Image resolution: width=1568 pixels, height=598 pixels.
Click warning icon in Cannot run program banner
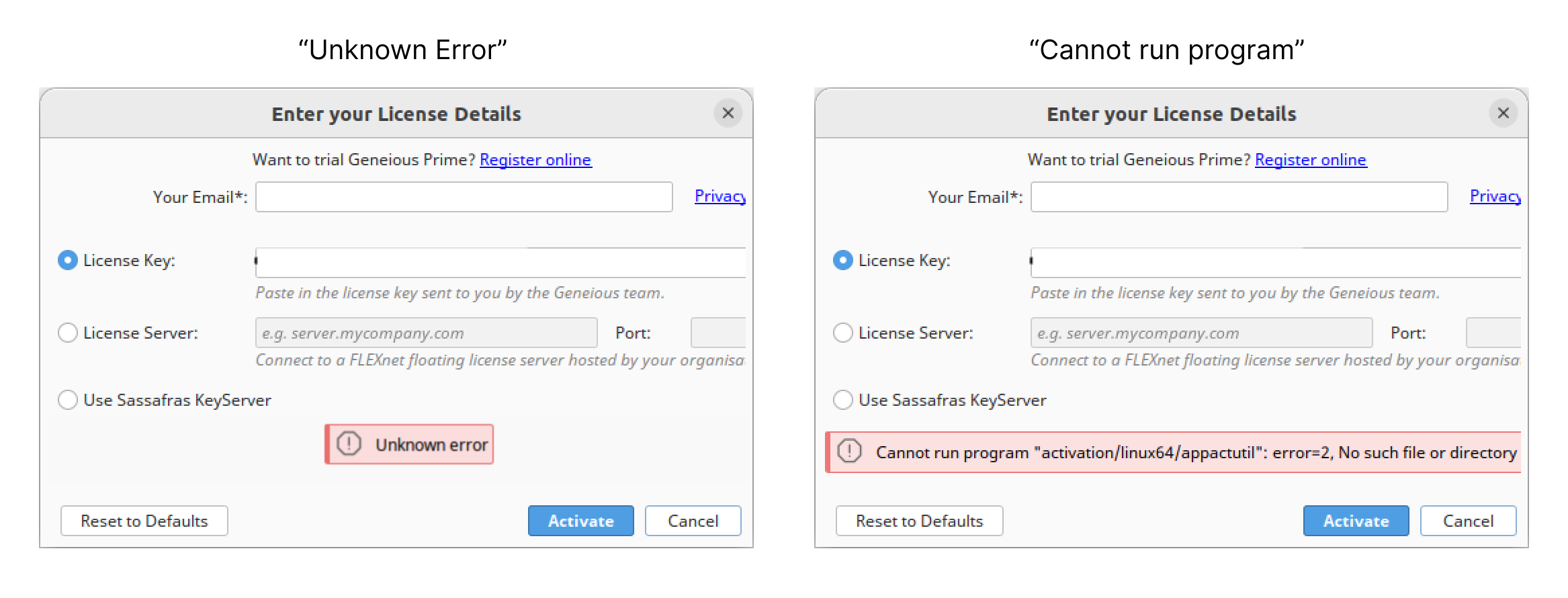point(849,452)
